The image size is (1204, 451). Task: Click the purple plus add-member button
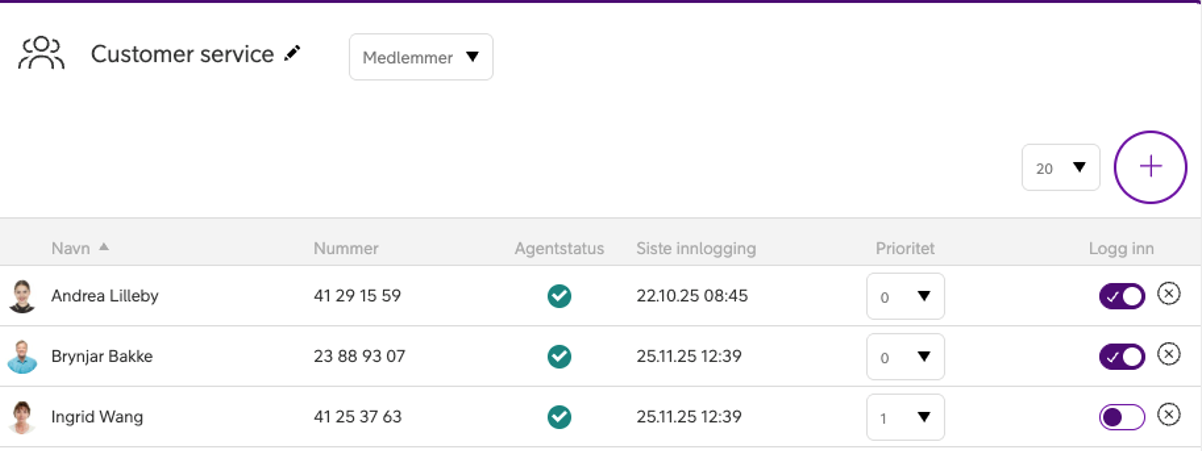pyautogui.click(x=1150, y=167)
